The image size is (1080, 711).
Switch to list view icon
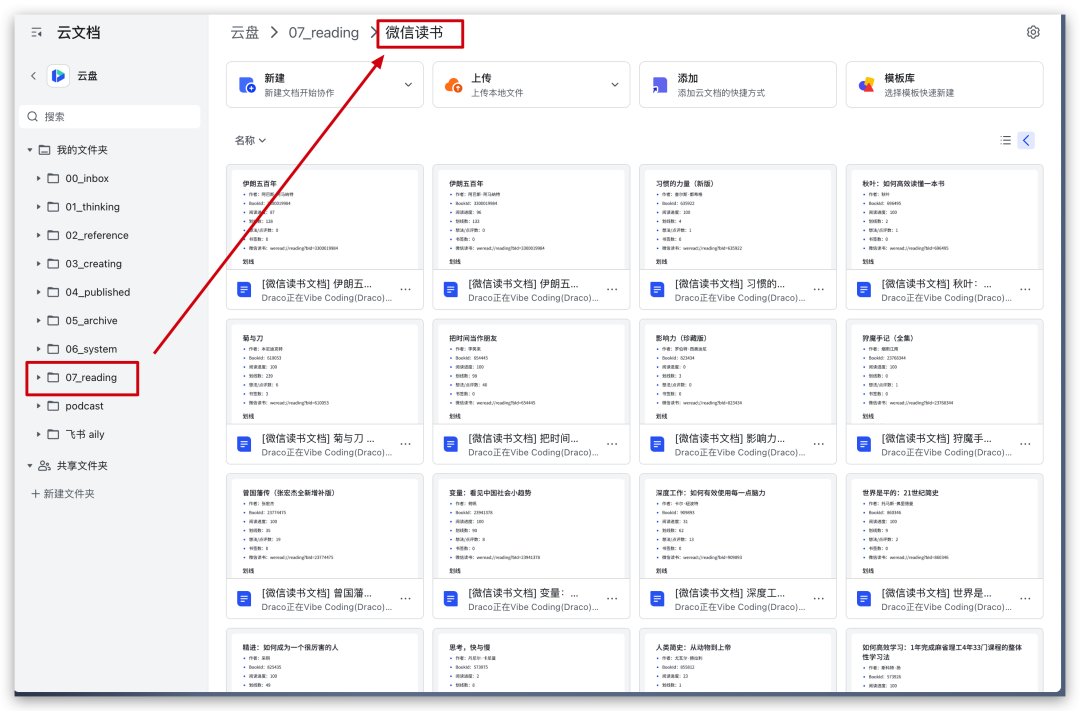coord(1006,141)
